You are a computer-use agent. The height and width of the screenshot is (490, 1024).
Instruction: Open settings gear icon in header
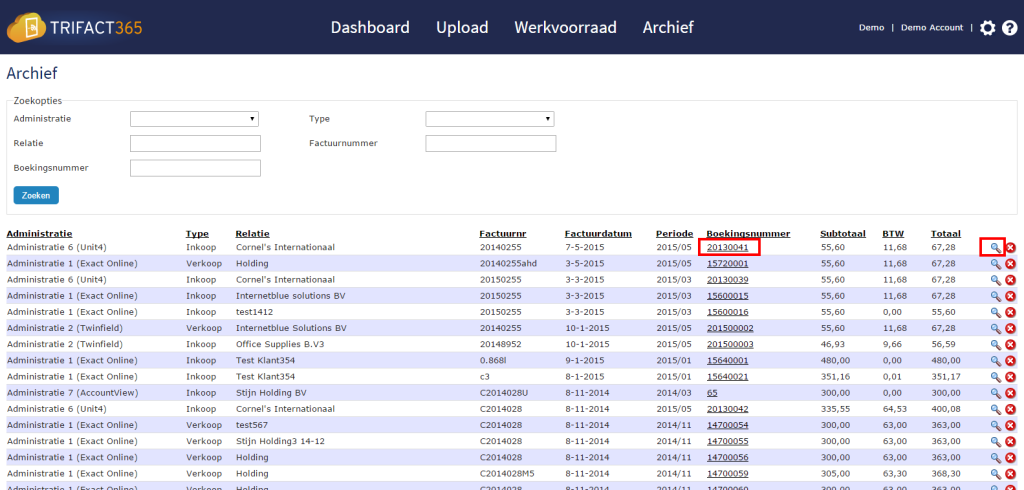click(987, 28)
